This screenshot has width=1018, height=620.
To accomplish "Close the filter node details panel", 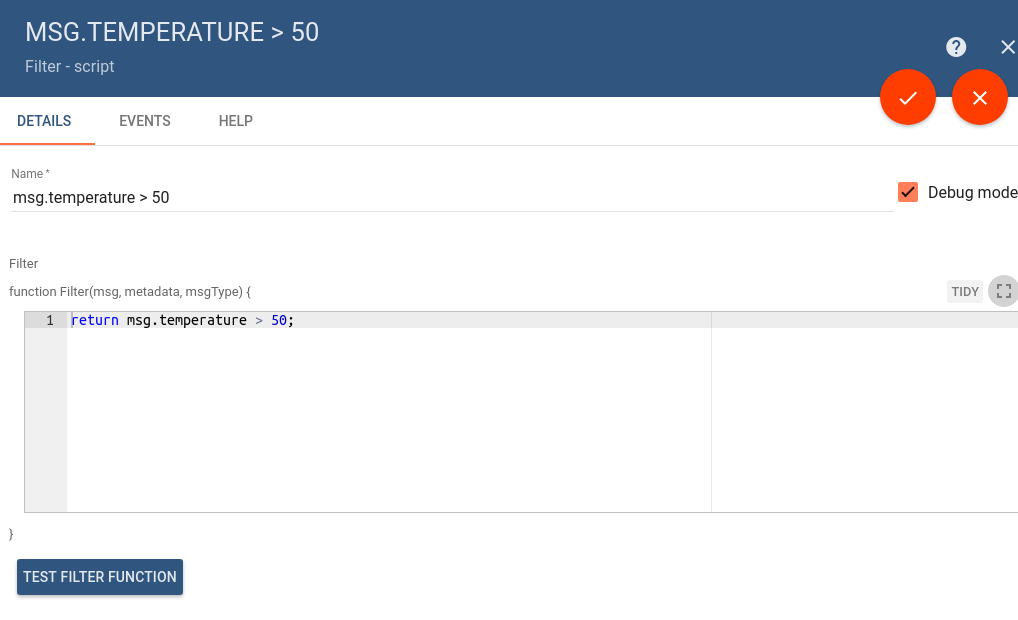I will tap(1007, 47).
